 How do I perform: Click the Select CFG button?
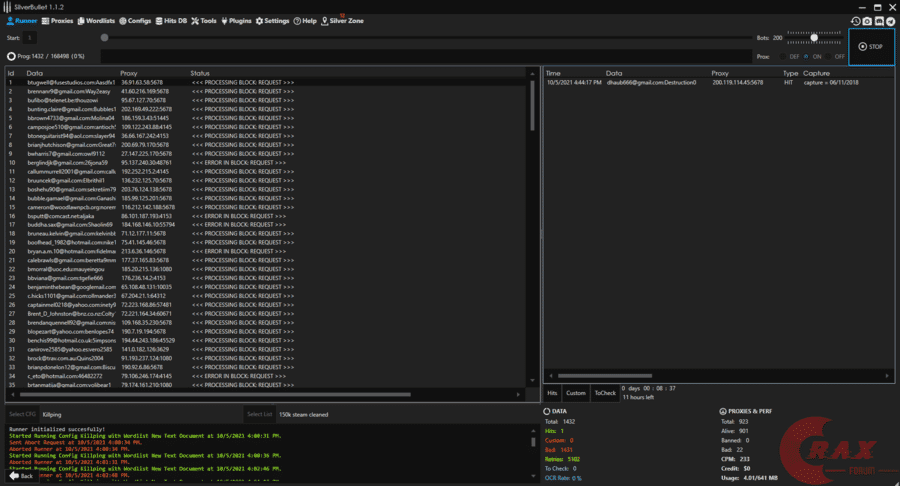click(21, 413)
